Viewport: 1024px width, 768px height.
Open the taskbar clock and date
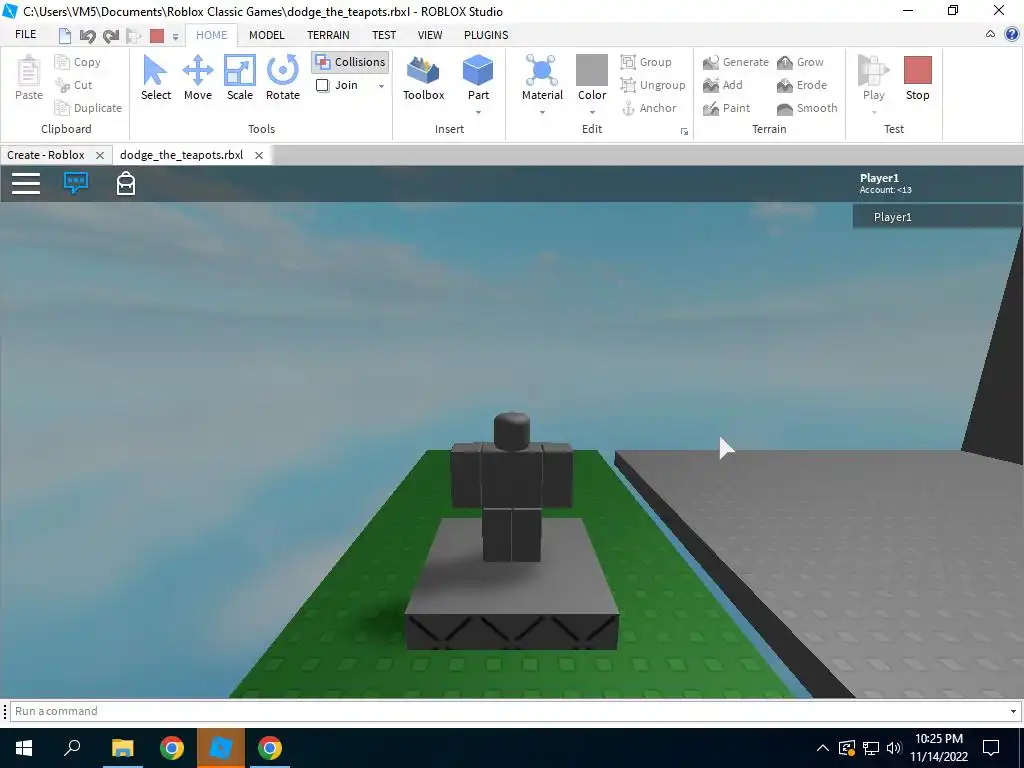[x=938, y=748]
